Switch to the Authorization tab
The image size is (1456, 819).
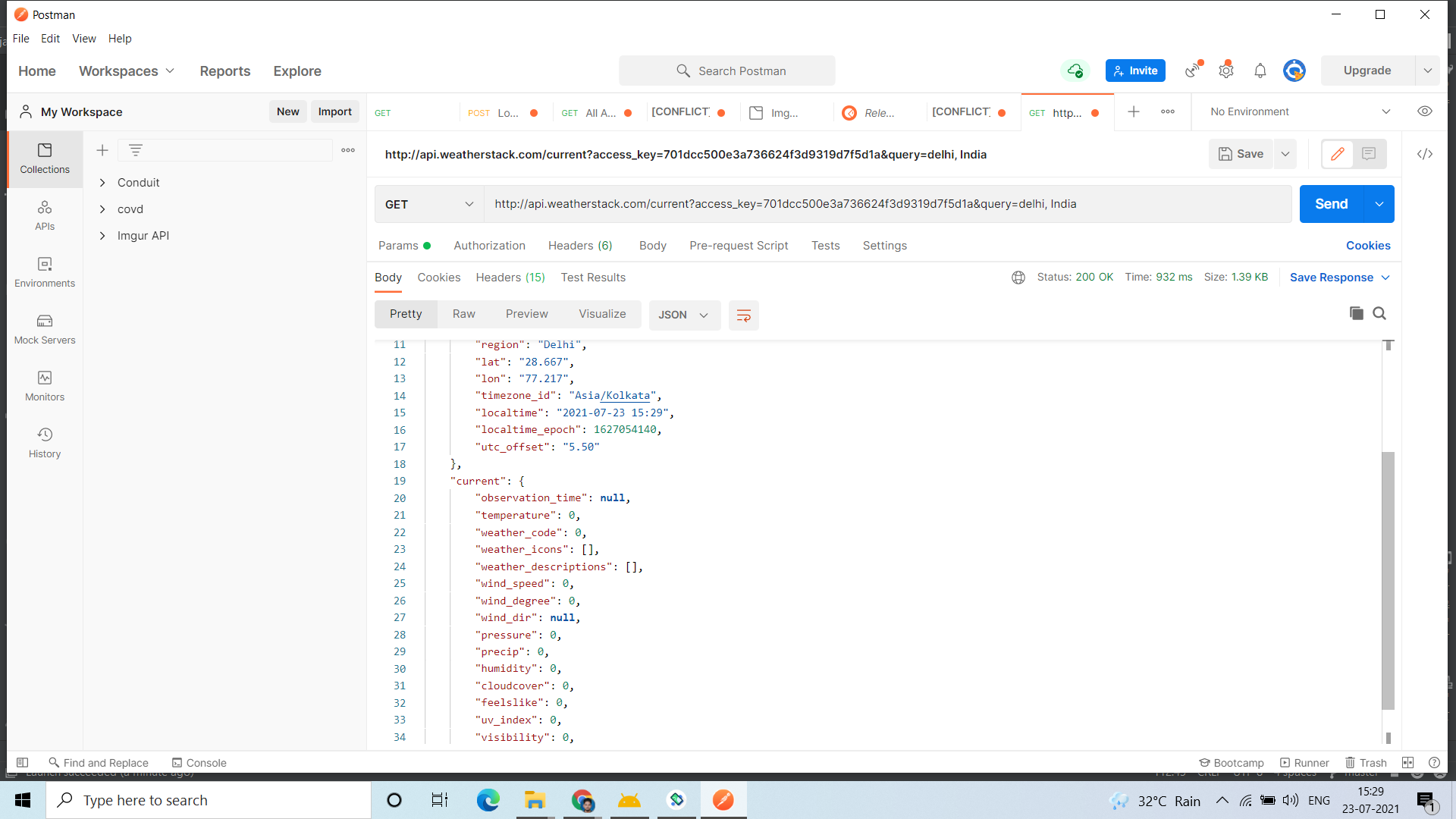[x=489, y=246]
